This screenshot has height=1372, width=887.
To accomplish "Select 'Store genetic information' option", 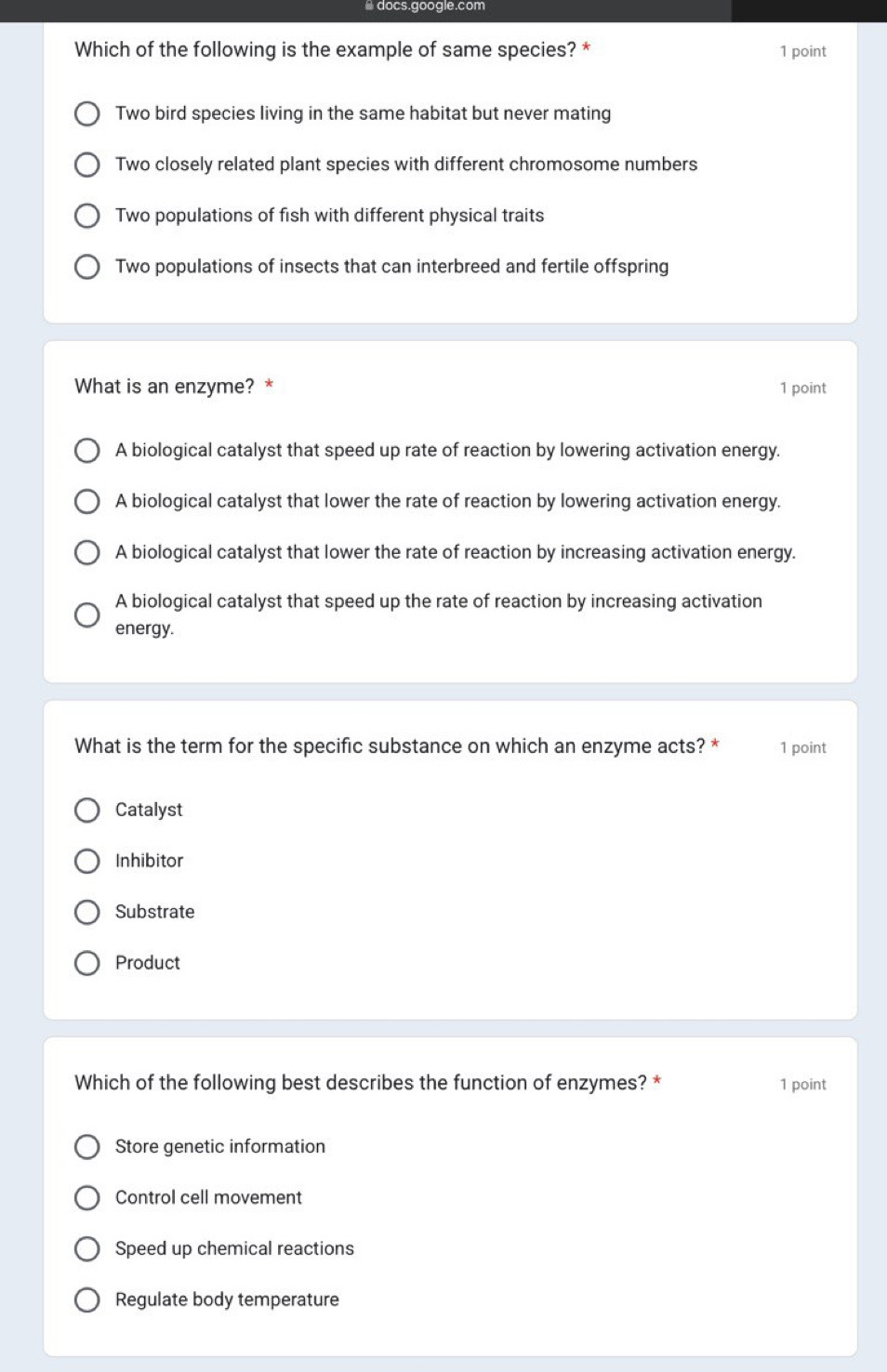I will pos(86,1147).
